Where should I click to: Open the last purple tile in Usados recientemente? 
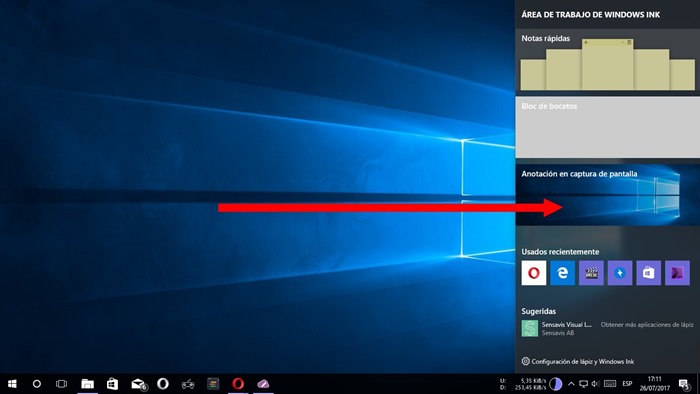(677, 273)
